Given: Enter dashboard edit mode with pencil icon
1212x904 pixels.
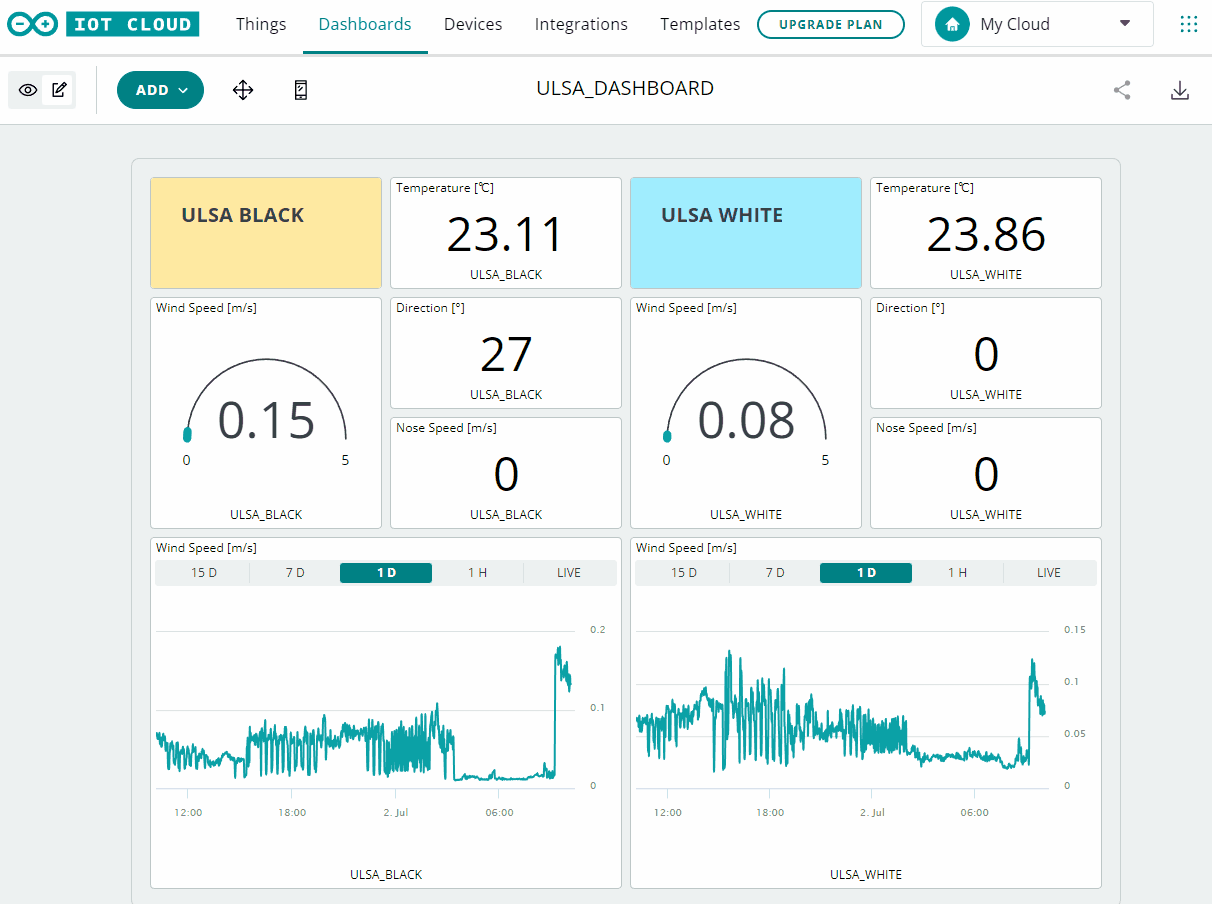Looking at the screenshot, I should coord(58,89).
